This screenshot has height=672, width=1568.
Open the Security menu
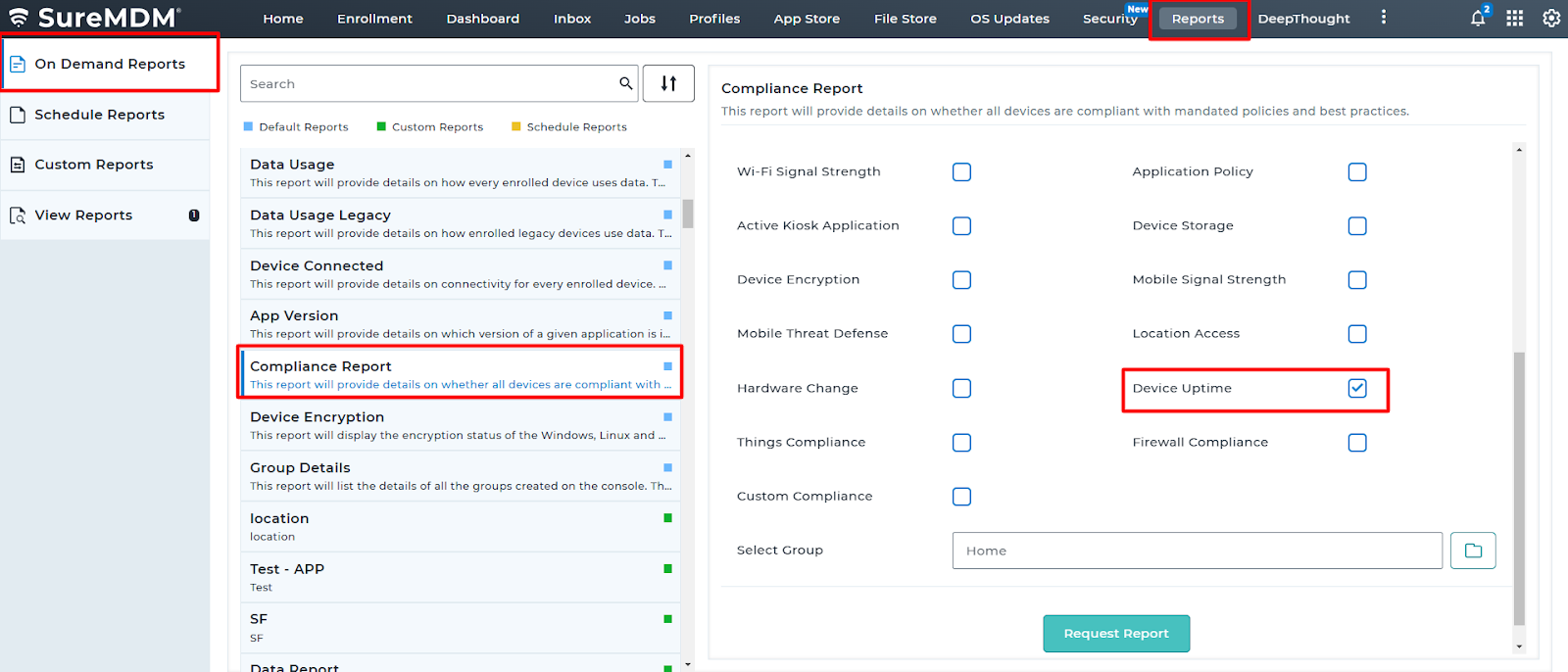[x=1110, y=19]
